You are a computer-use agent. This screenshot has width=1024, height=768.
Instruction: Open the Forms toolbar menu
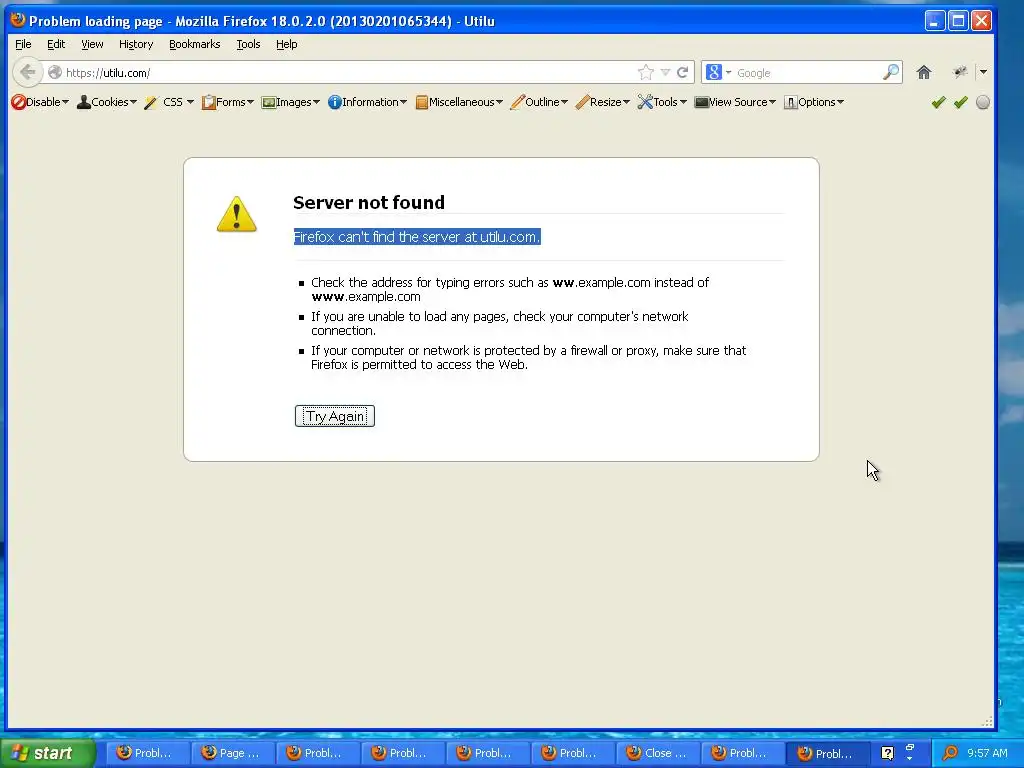point(227,102)
